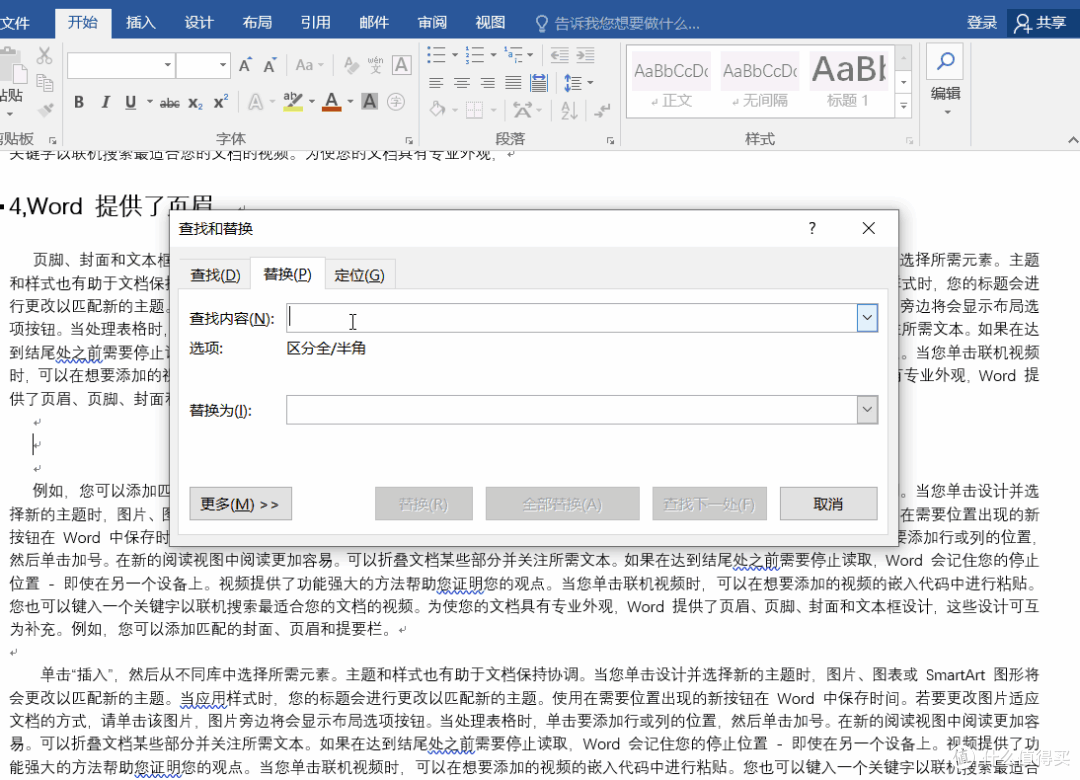Image resolution: width=1080 pixels, height=780 pixels.
Task: Center align the paragraph
Action: coord(462,82)
